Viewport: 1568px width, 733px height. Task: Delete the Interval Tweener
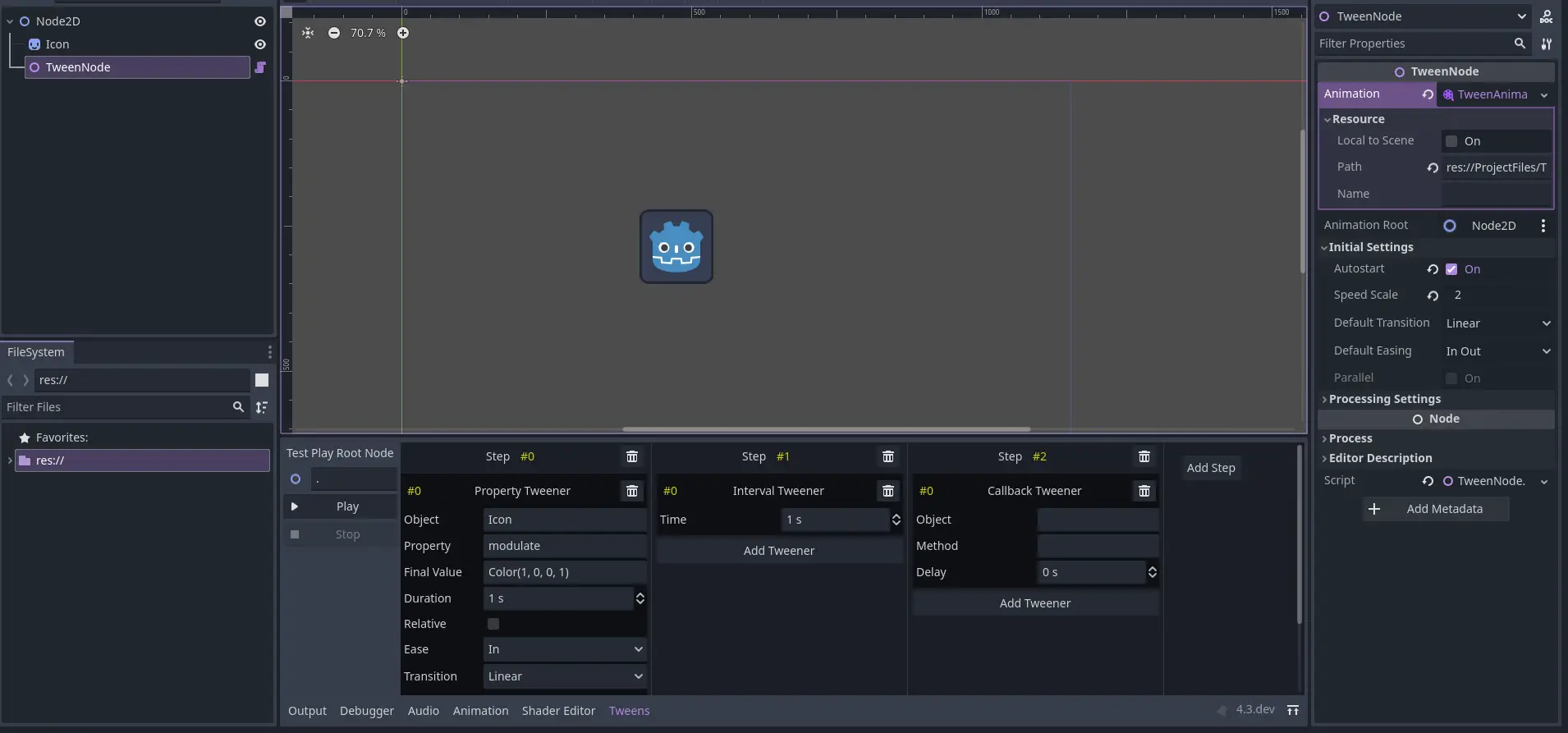click(x=888, y=491)
